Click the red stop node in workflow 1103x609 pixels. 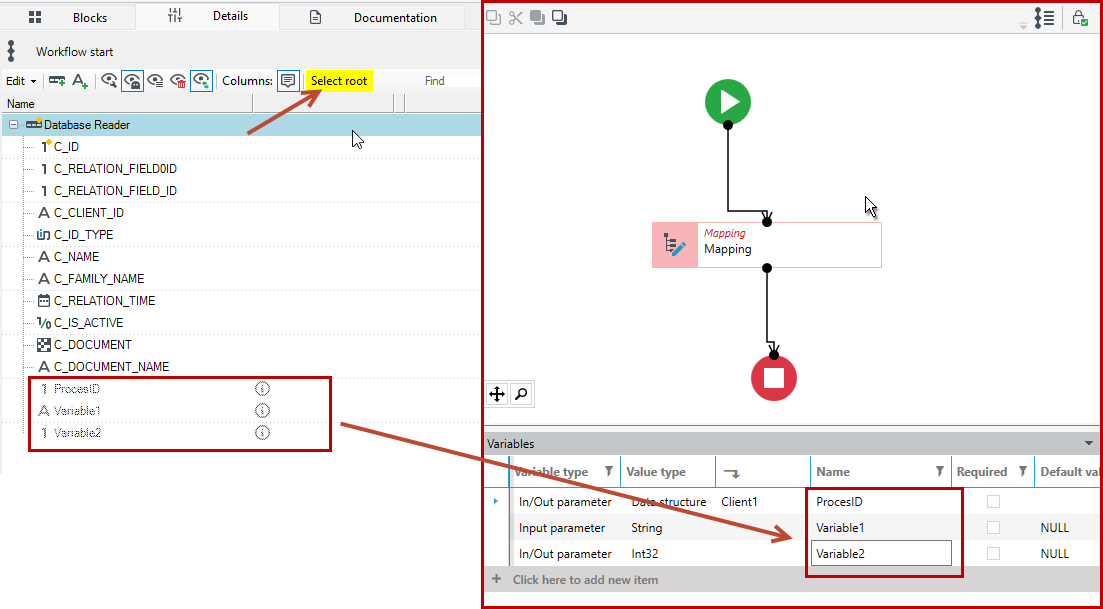(x=774, y=378)
